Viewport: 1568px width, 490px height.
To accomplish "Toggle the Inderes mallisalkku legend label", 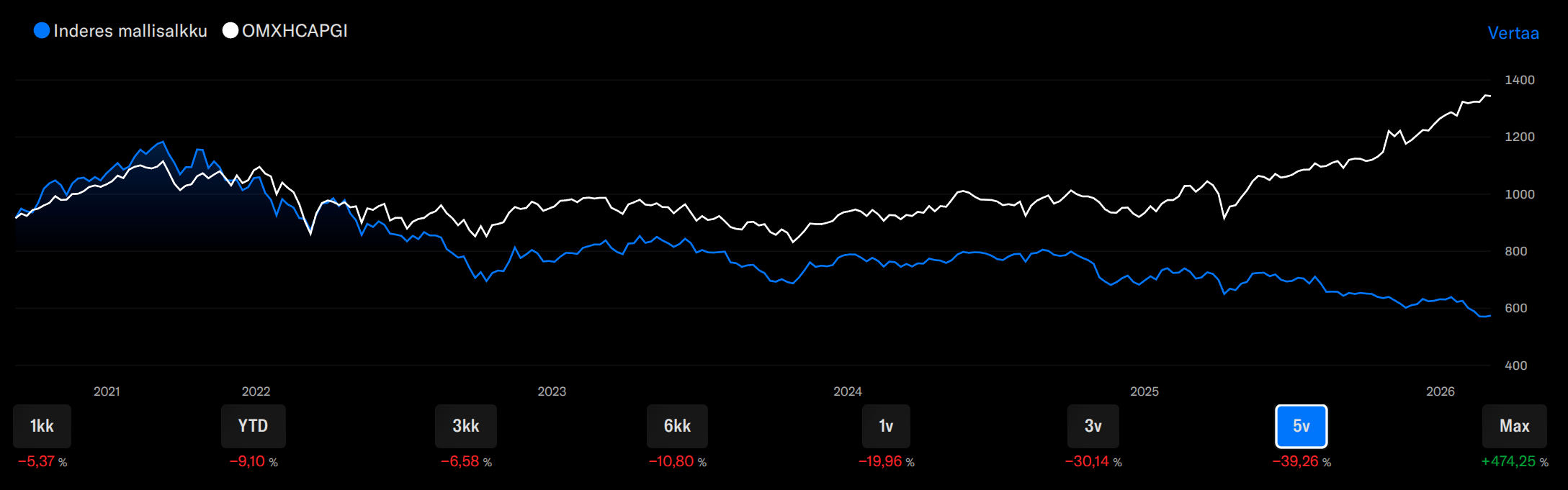I will [130, 31].
